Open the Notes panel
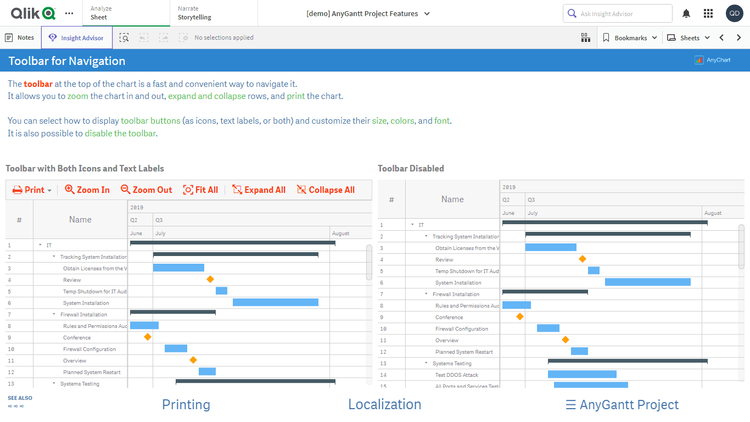The height and width of the screenshot is (422, 750). tap(20, 37)
